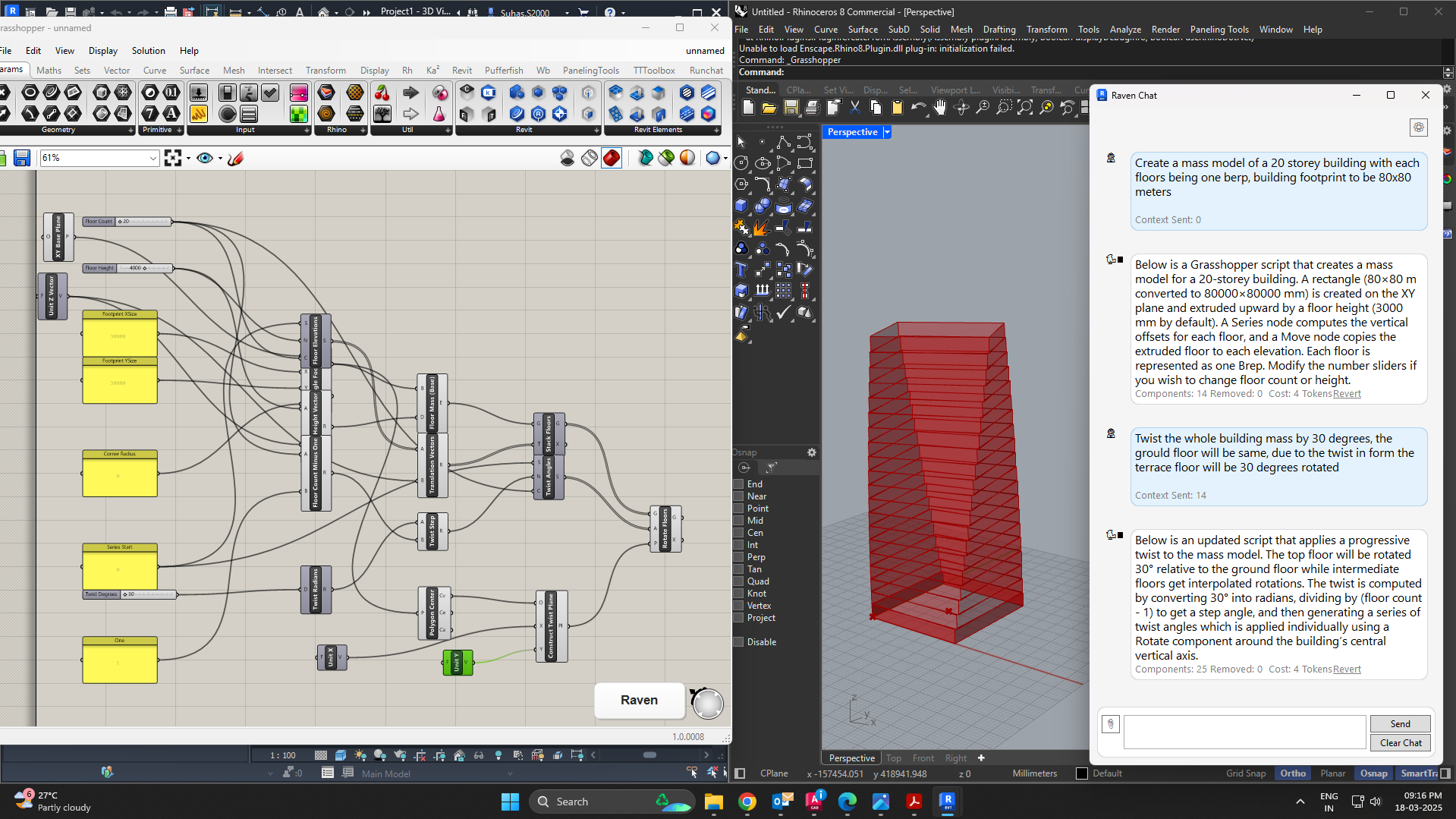The width and height of the screenshot is (1456, 819).
Task: Open the Perspective viewport dropdown arrow
Action: (x=887, y=132)
